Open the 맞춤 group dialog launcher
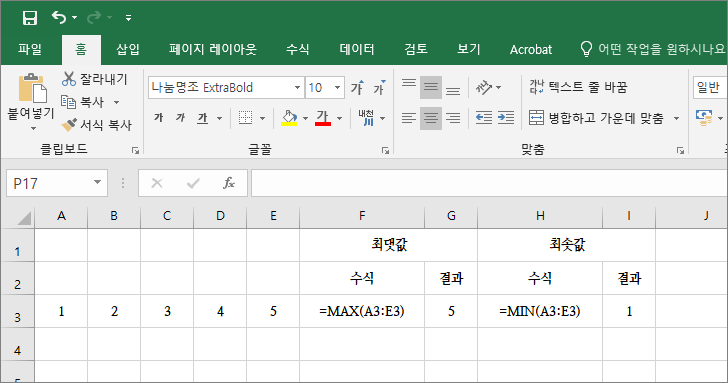 [x=680, y=150]
